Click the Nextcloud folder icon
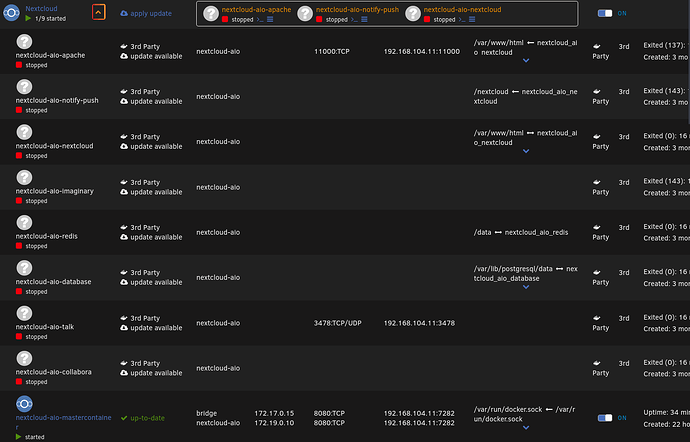690x442 pixels. tap(12, 12)
